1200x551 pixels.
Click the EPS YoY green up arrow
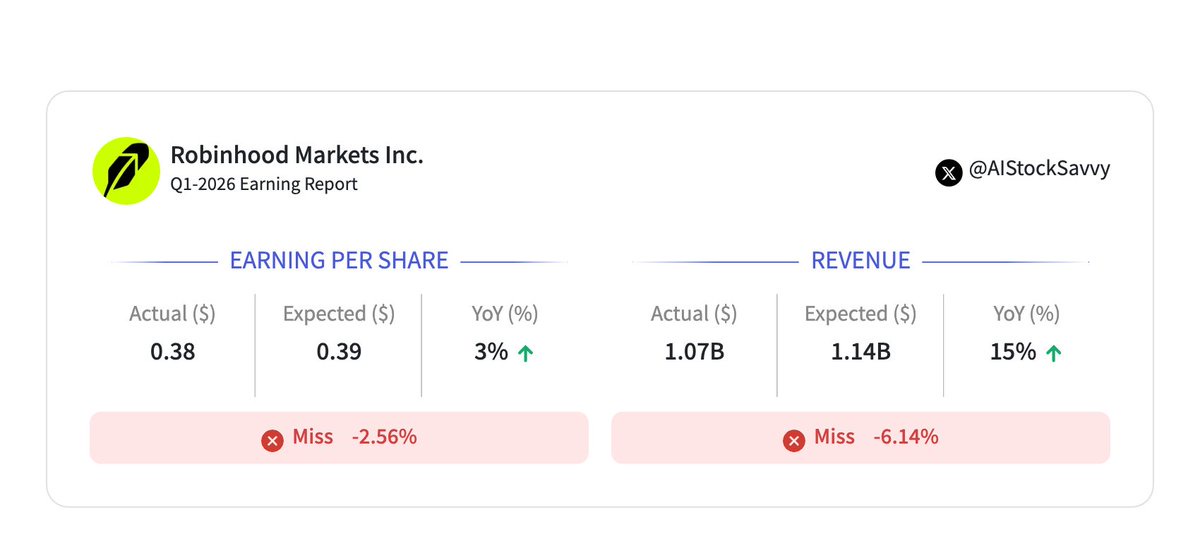tap(525, 353)
